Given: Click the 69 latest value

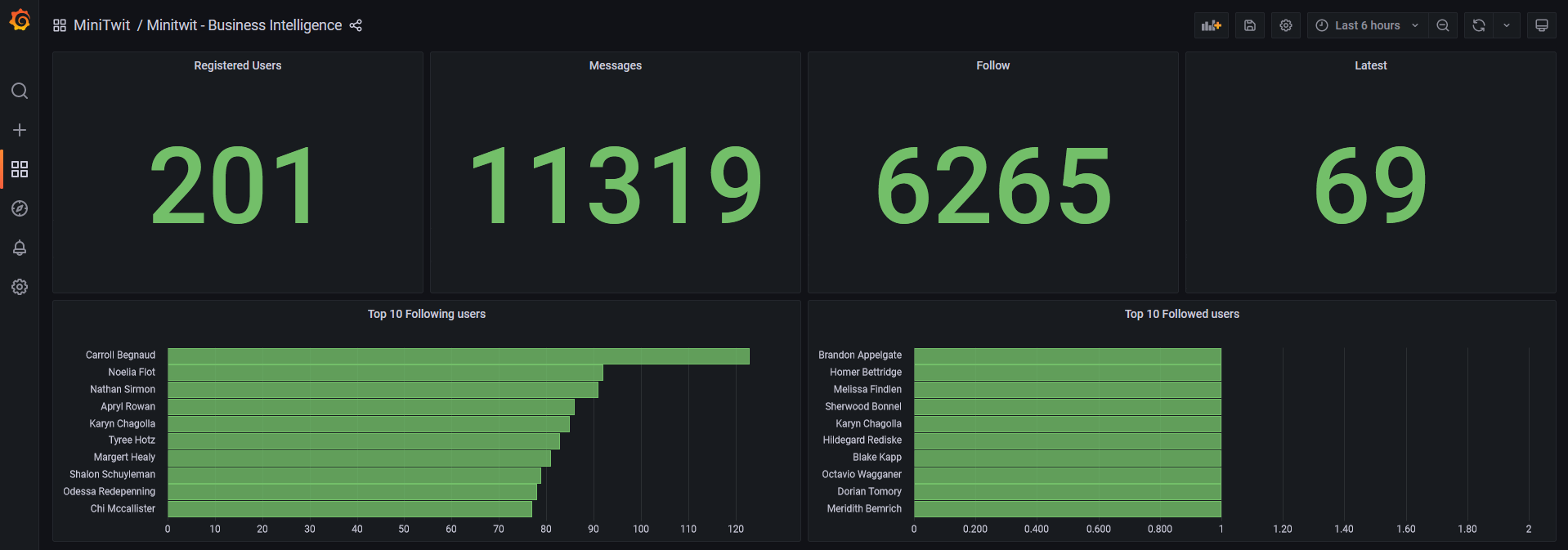Looking at the screenshot, I should tap(1371, 186).
